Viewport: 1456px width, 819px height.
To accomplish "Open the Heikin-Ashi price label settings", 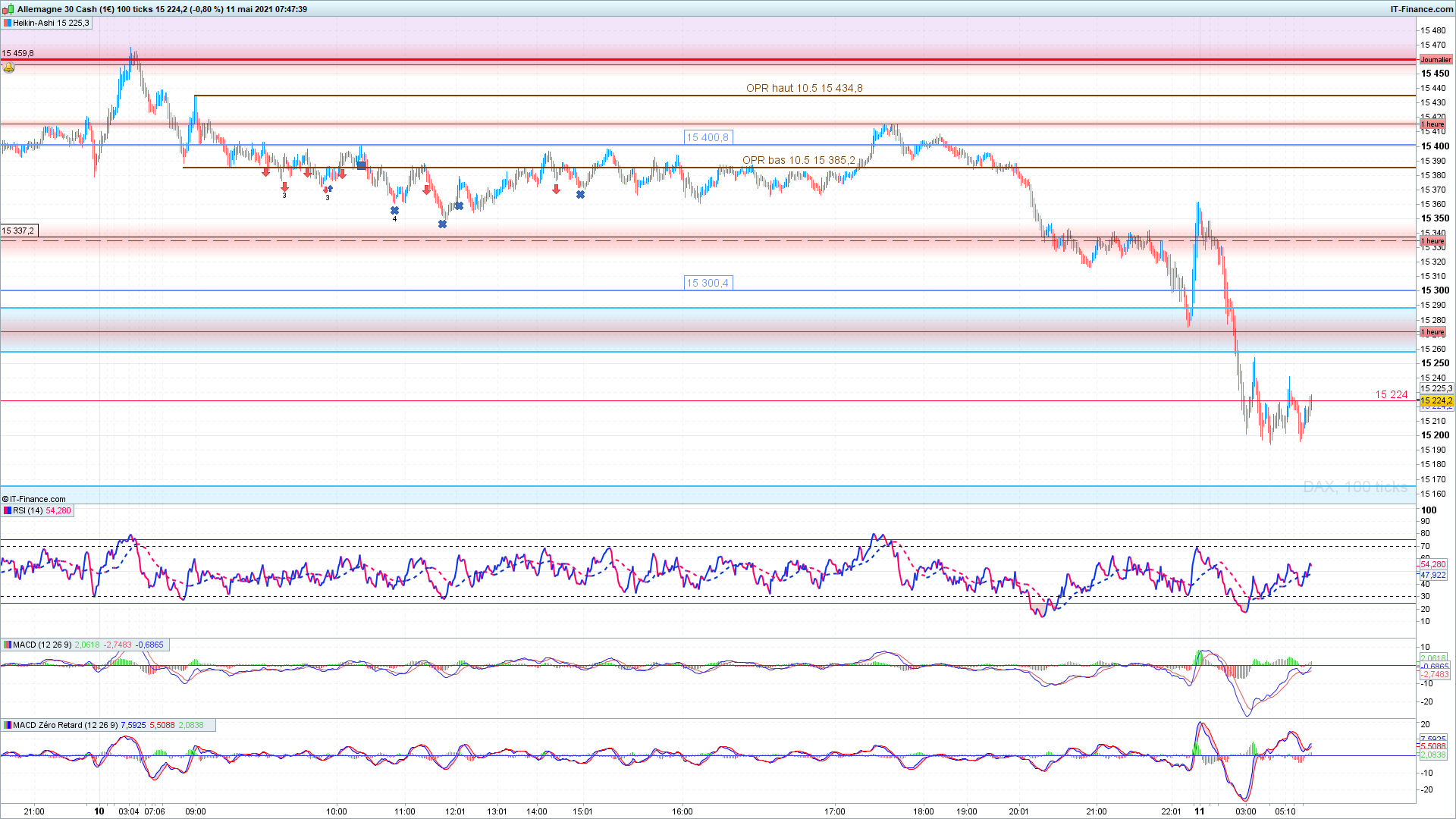I will coord(51,23).
